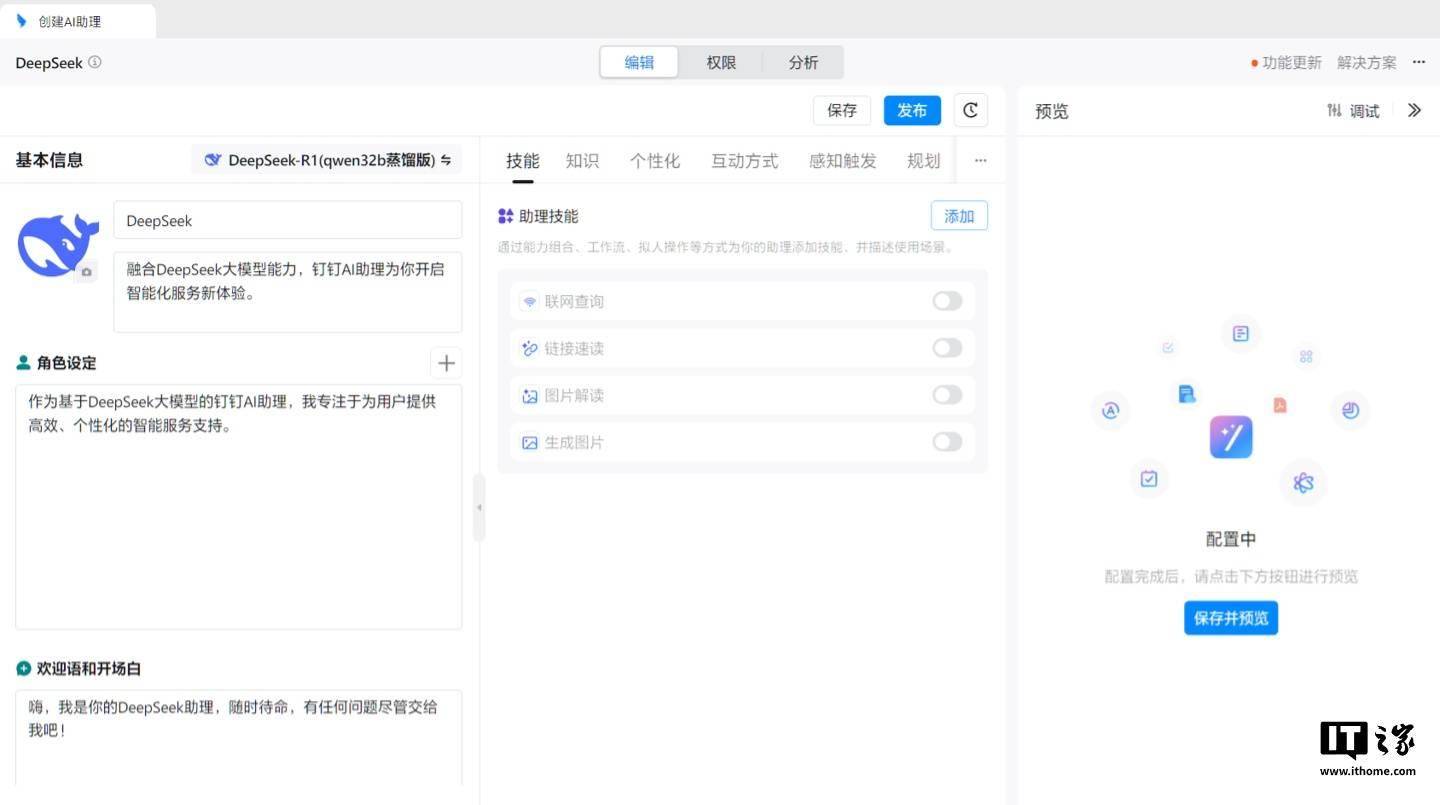Collapse preview panel with double chevron

pyautogui.click(x=1414, y=111)
